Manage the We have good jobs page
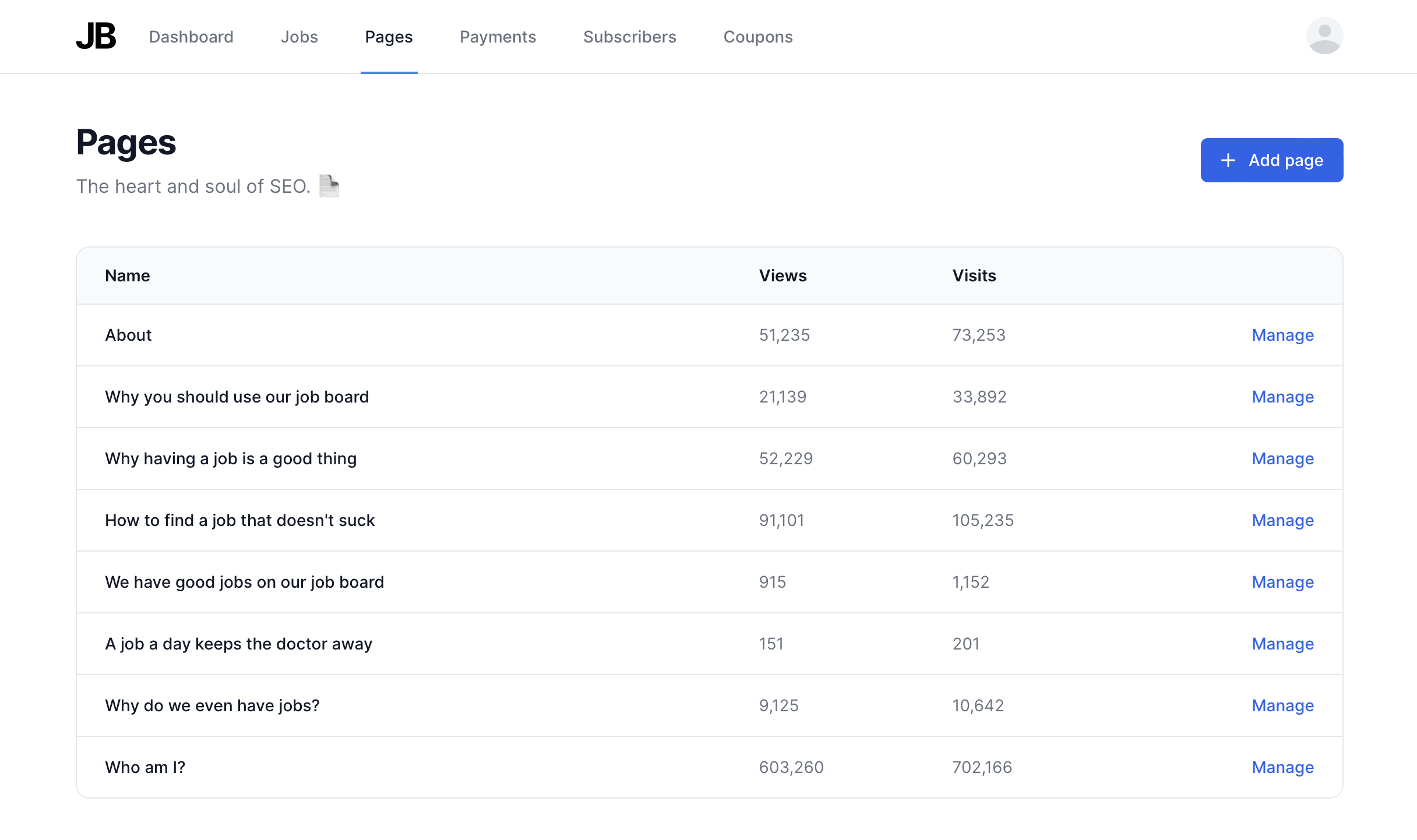 click(x=1282, y=581)
